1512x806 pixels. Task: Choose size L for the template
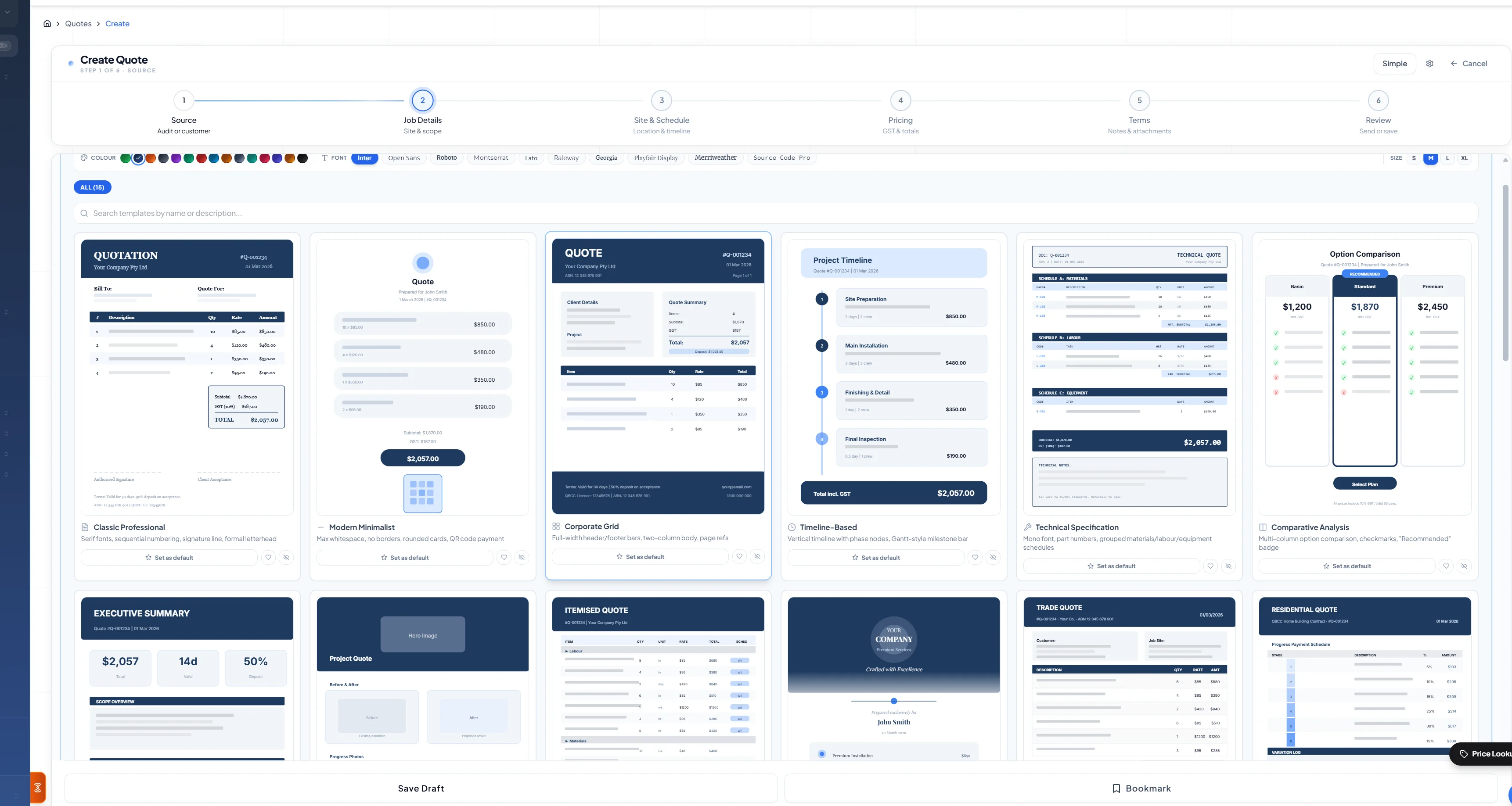click(x=1447, y=158)
